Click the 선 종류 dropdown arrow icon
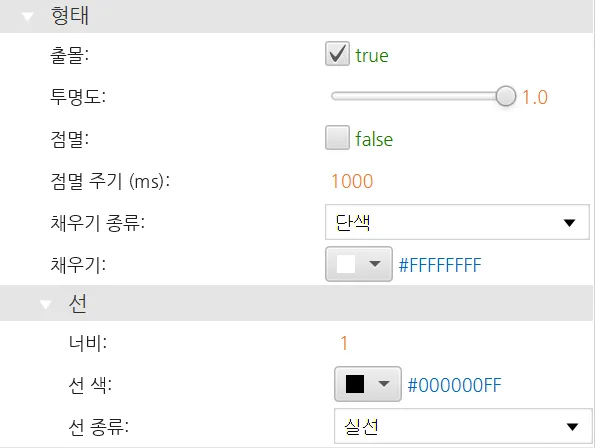 572,427
